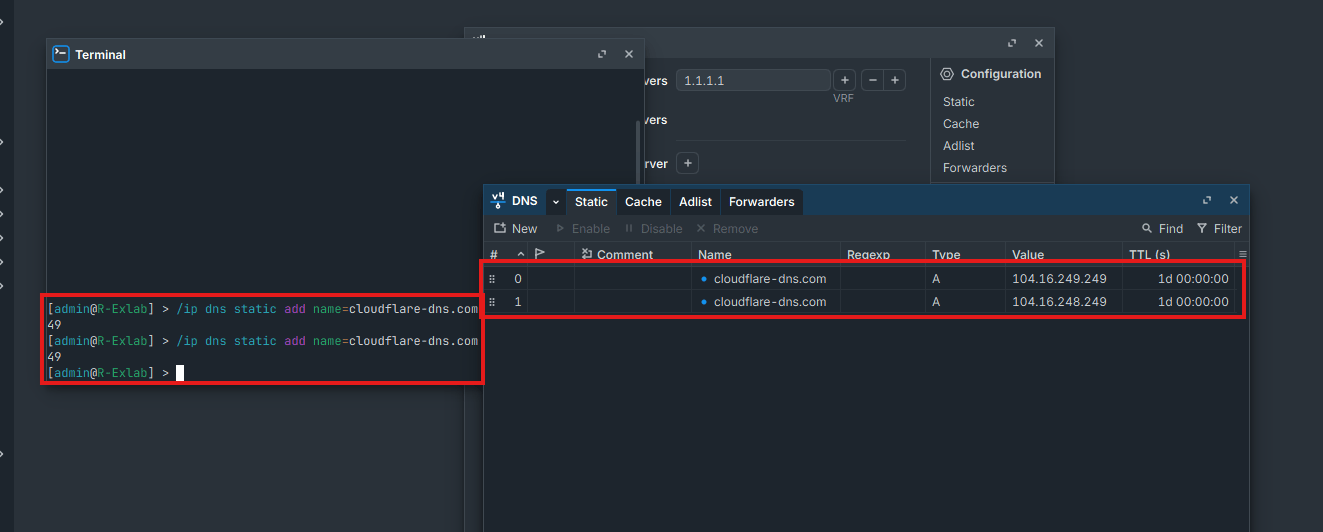Sort by the # column header
The image size is (1323, 532).
(x=494, y=255)
